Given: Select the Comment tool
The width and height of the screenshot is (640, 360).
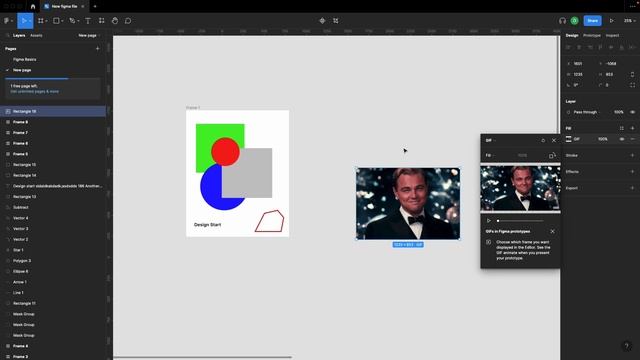Looking at the screenshot, I should pyautogui.click(x=128, y=21).
